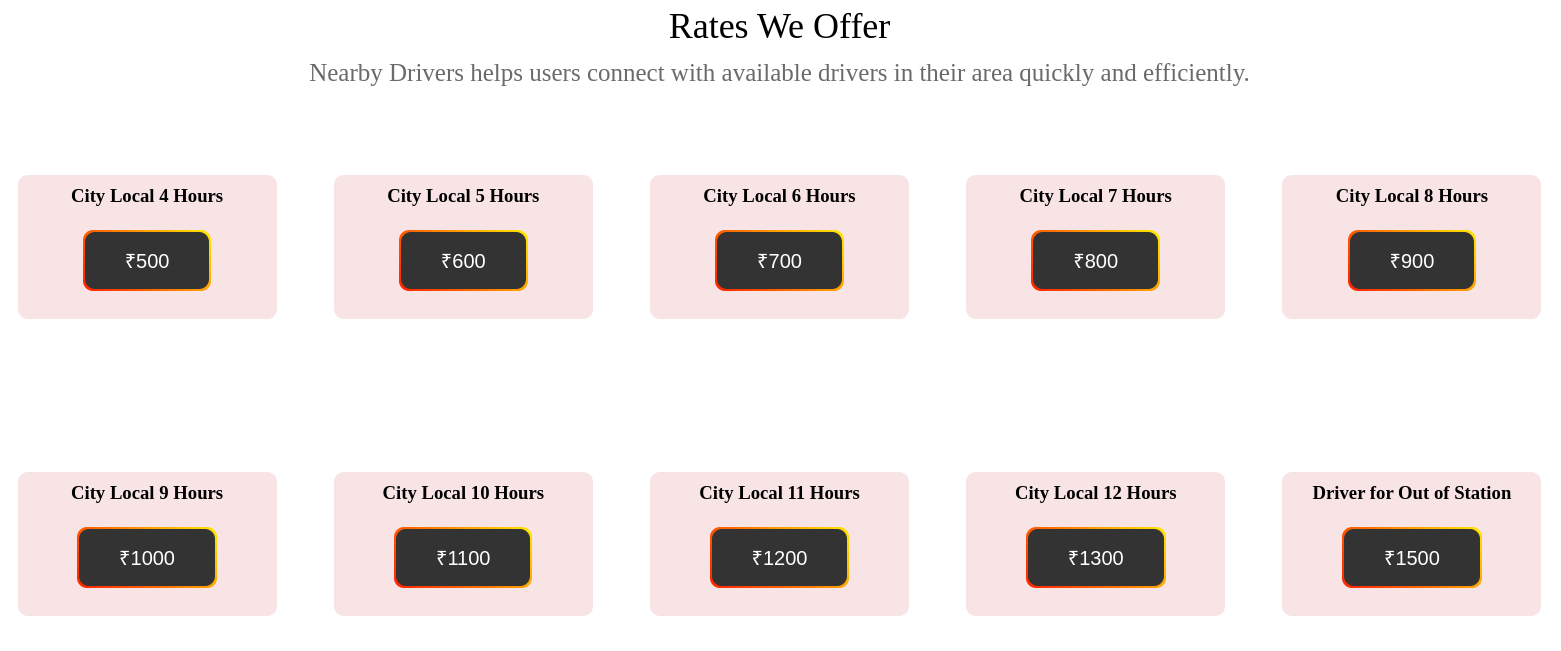This screenshot has height=651, width=1561.
Task: Select the City Local 5 Hours title
Action: pos(463,196)
